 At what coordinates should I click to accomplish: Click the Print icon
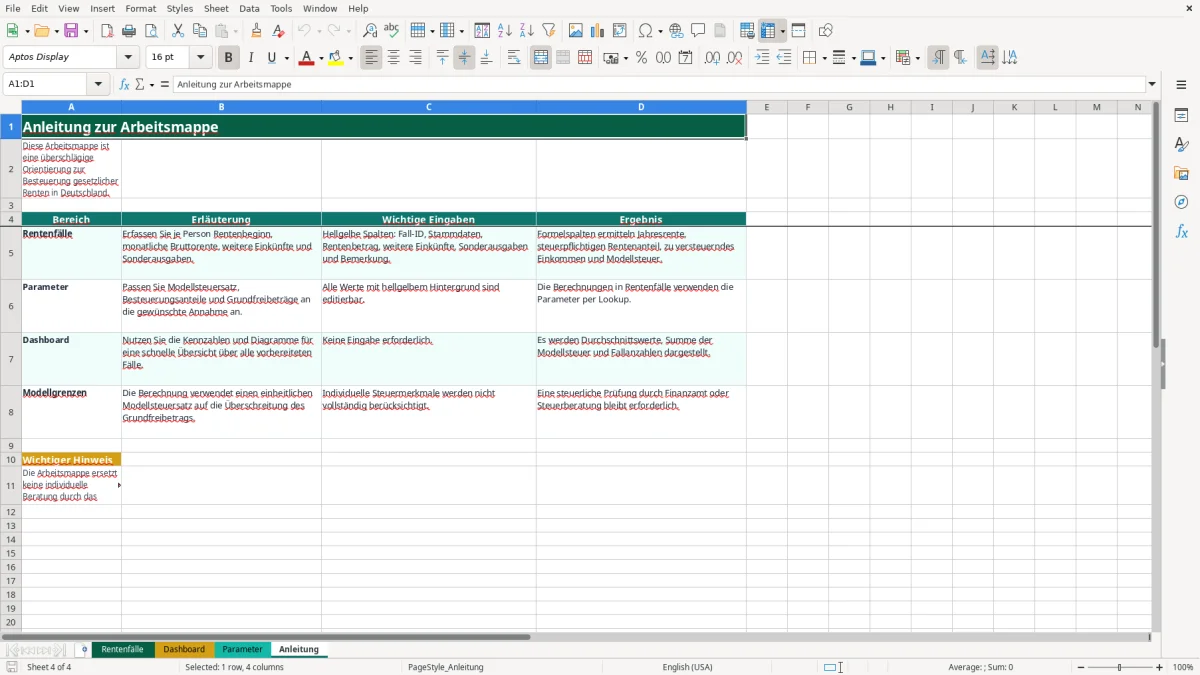(x=129, y=31)
